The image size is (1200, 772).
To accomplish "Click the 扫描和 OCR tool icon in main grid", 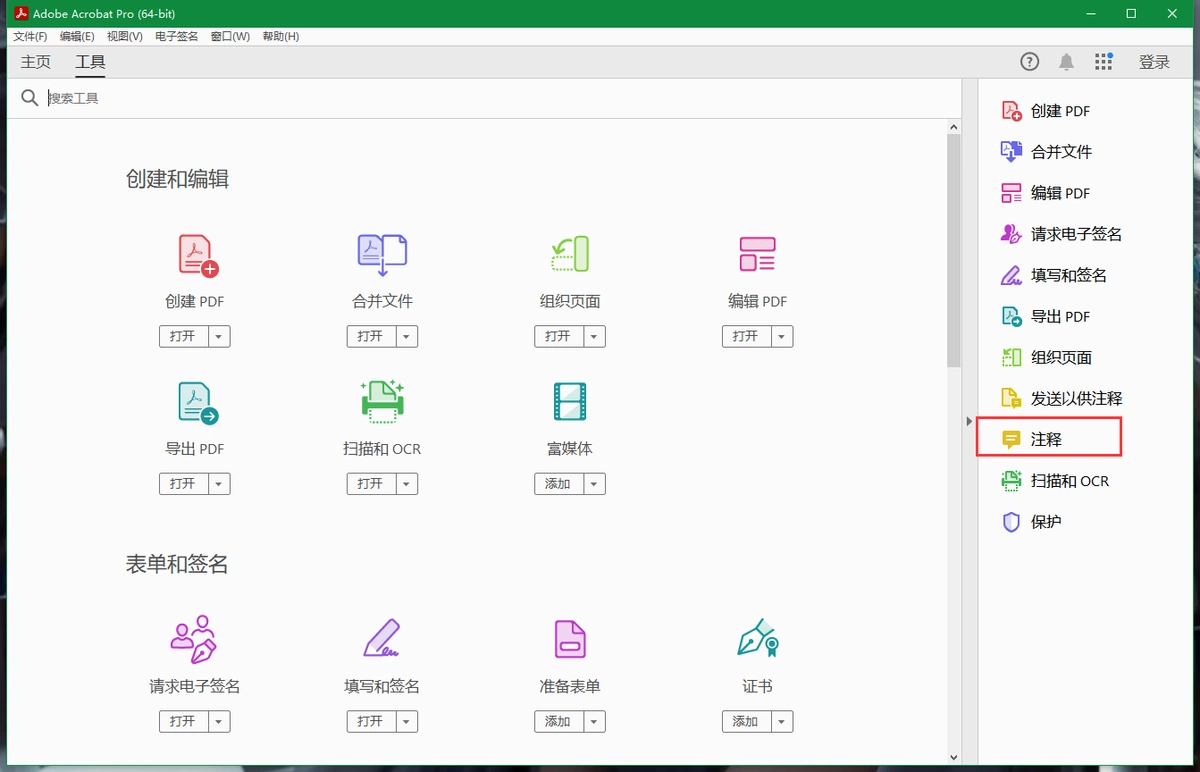I will [x=382, y=402].
